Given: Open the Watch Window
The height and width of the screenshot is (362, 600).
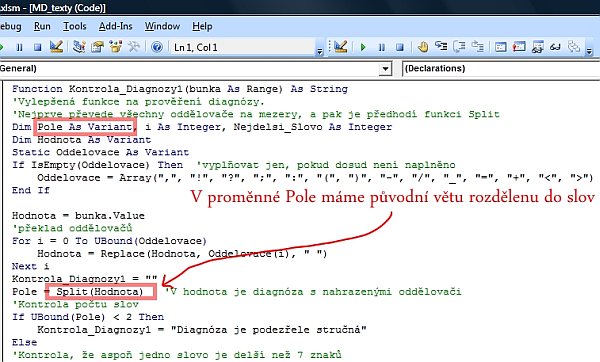Looking at the screenshot, I should click(x=537, y=47).
